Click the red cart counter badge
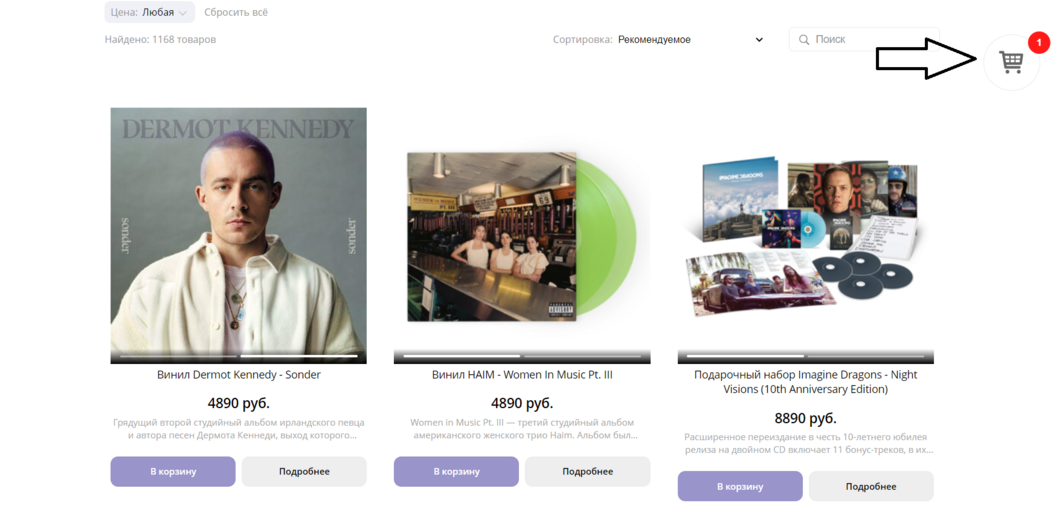Screen dimensions: 1062x523 point(1038,43)
